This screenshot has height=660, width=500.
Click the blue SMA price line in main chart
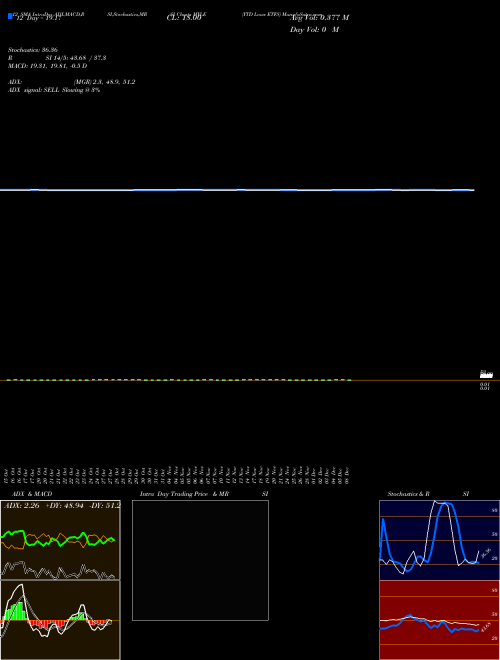tap(237, 190)
